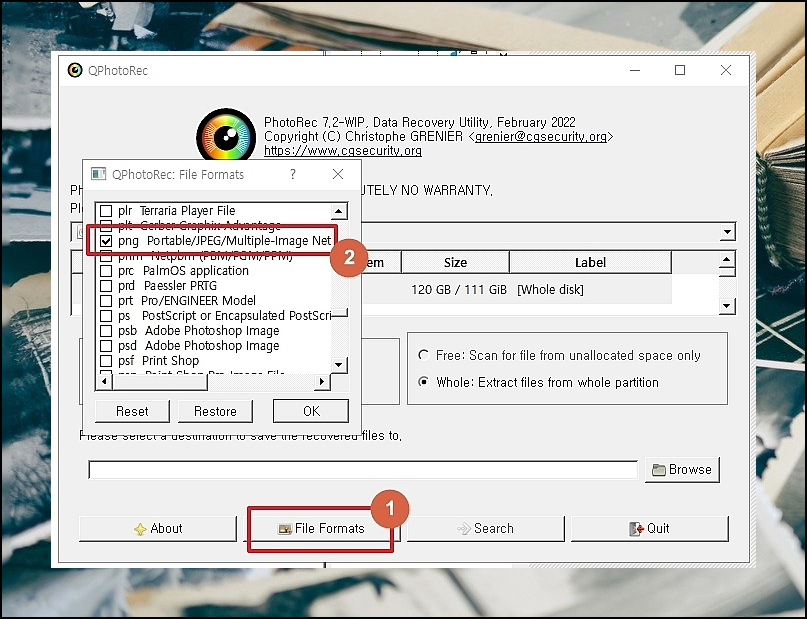Click the exit icon on Quit button
The height and width of the screenshot is (619, 807).
636,528
